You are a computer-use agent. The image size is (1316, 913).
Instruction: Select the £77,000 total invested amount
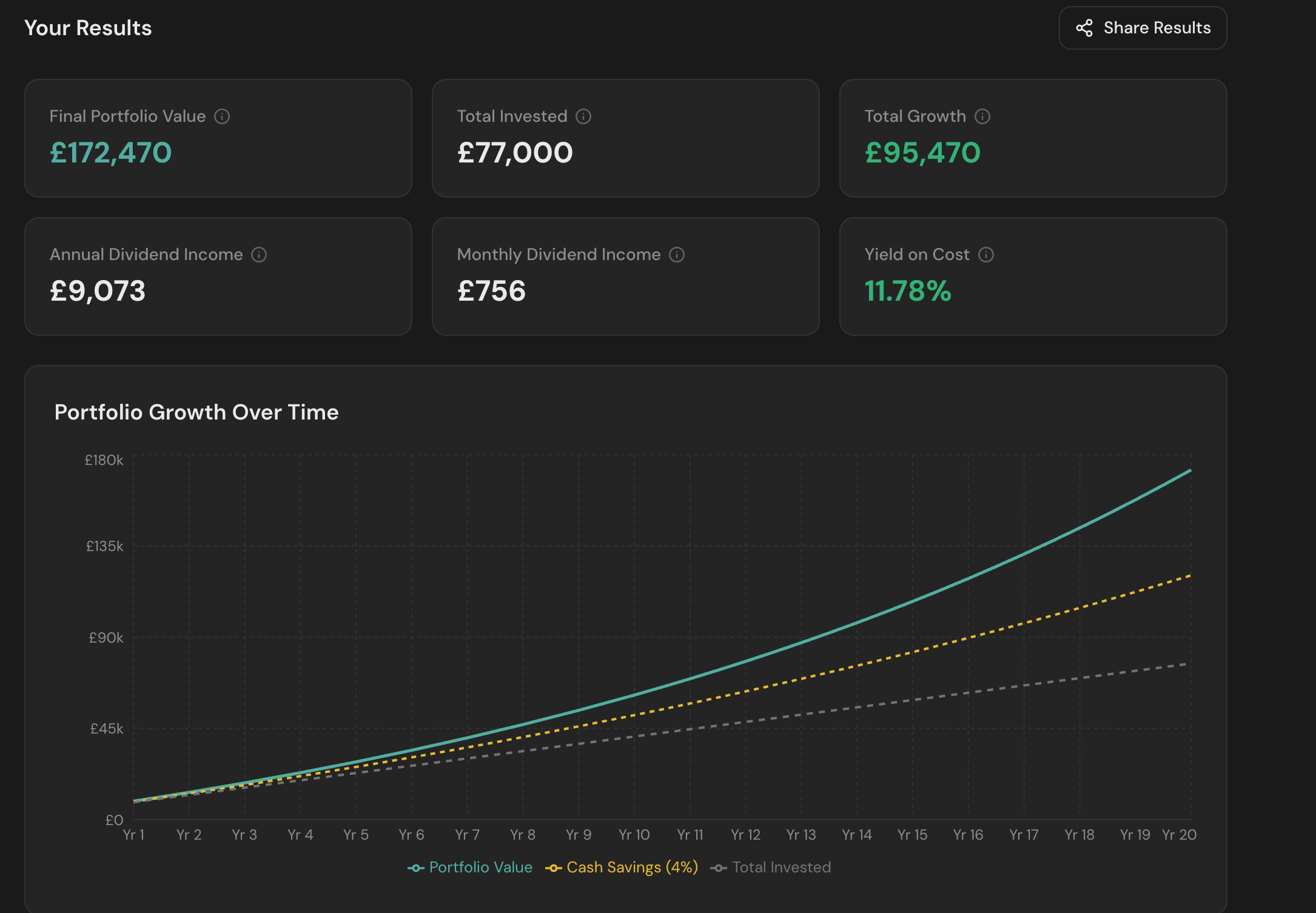pyautogui.click(x=515, y=153)
